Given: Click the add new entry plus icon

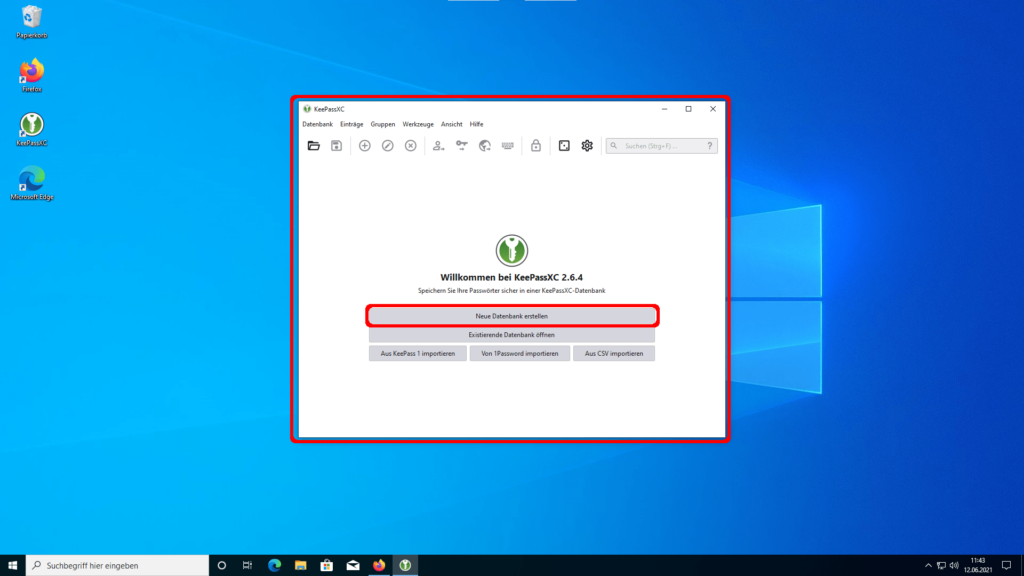Looking at the screenshot, I should click(x=364, y=146).
